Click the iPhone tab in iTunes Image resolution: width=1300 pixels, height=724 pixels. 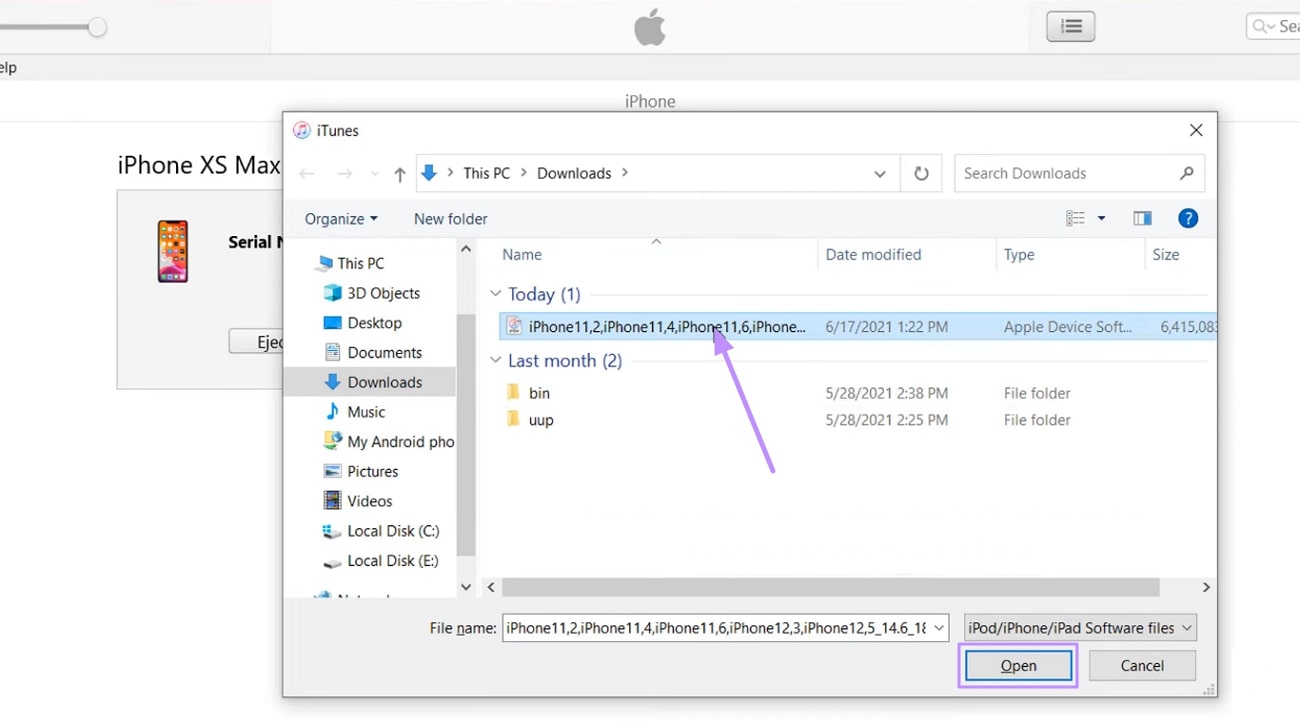(650, 101)
